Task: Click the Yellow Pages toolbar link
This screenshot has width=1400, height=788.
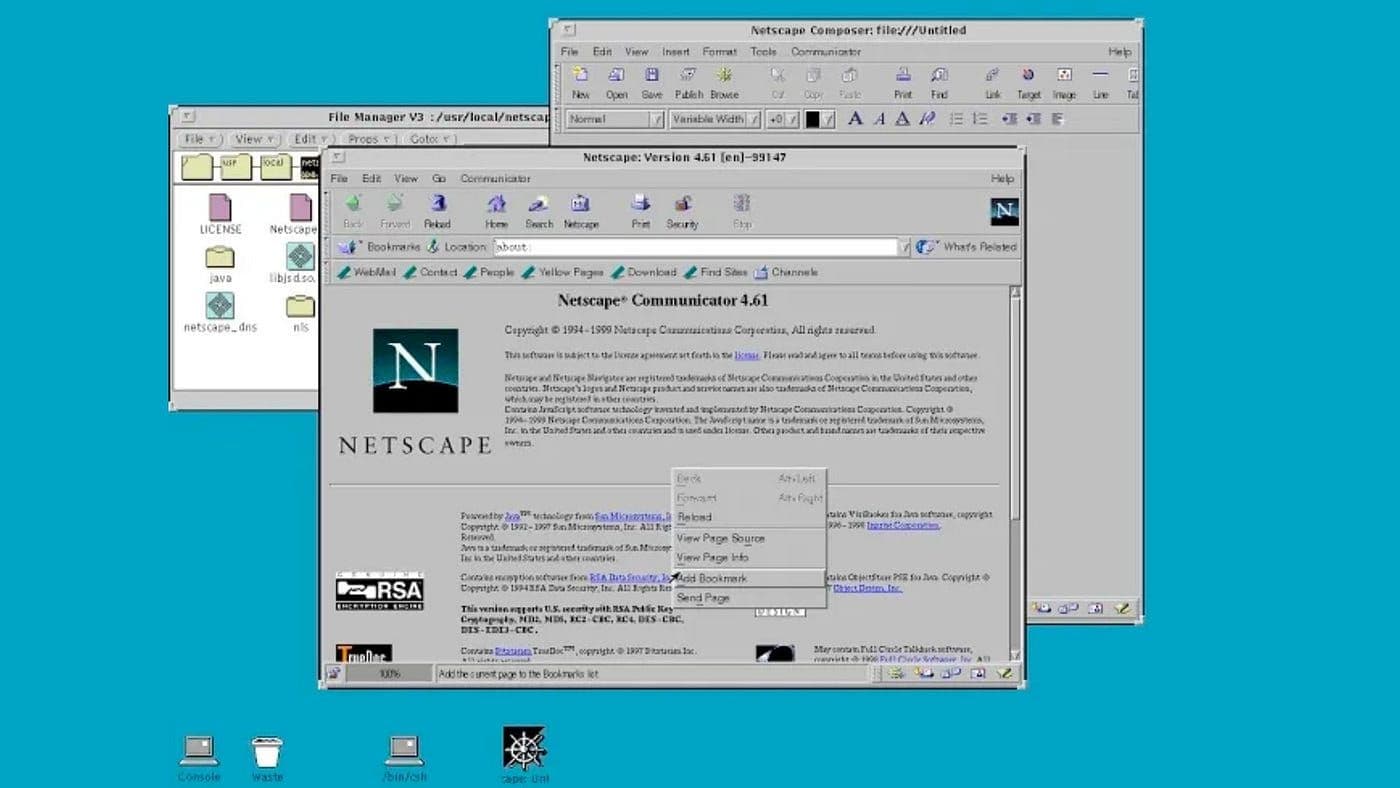Action: [x=563, y=272]
